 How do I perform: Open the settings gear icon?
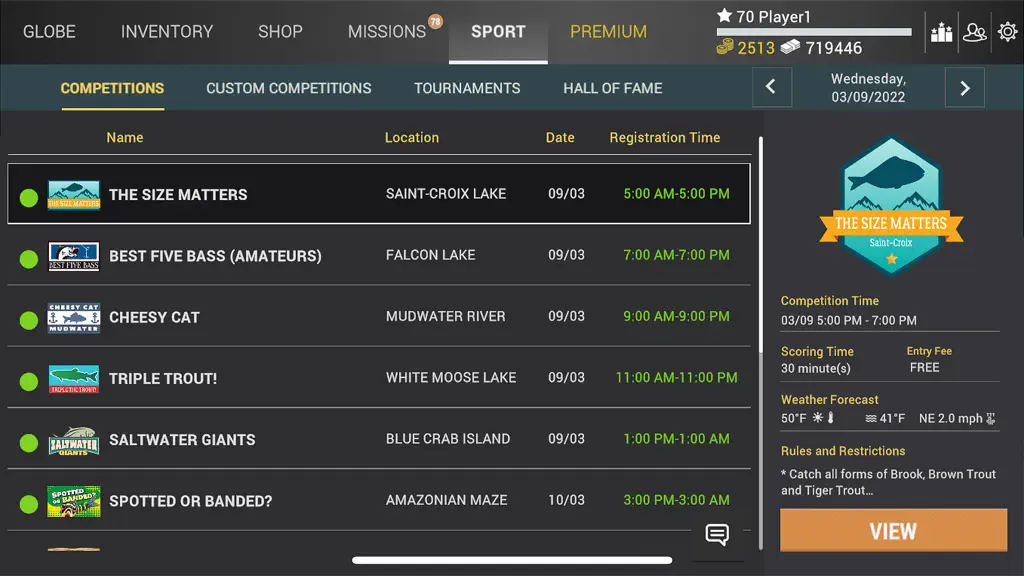point(1008,31)
